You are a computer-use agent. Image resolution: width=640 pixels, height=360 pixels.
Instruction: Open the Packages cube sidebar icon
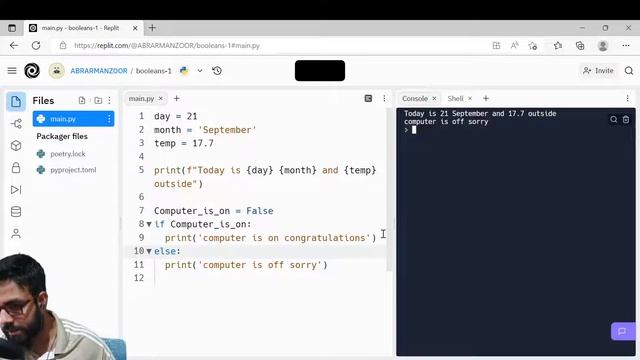tap(16, 146)
